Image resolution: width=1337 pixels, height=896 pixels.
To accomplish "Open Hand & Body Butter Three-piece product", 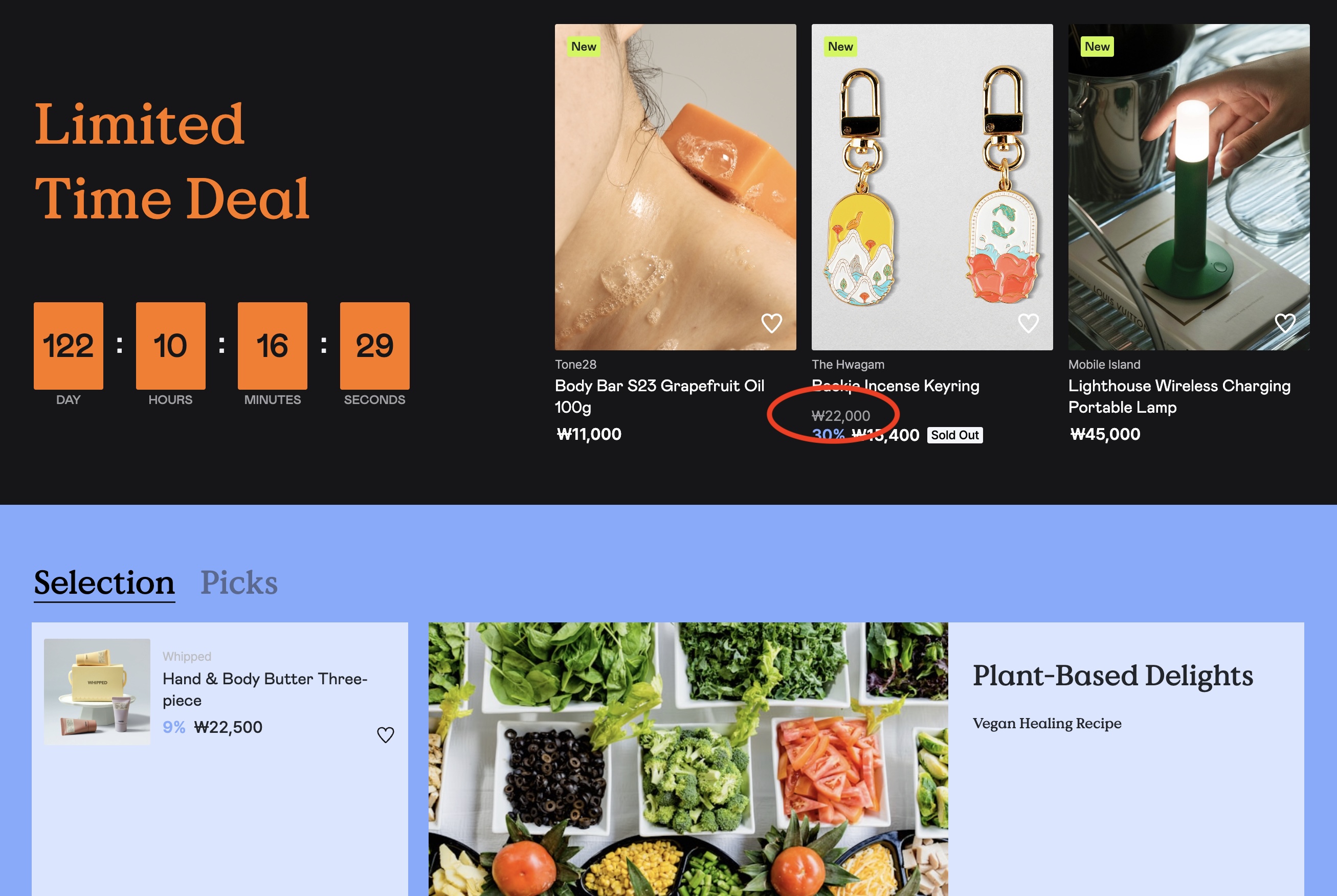I will tap(264, 689).
